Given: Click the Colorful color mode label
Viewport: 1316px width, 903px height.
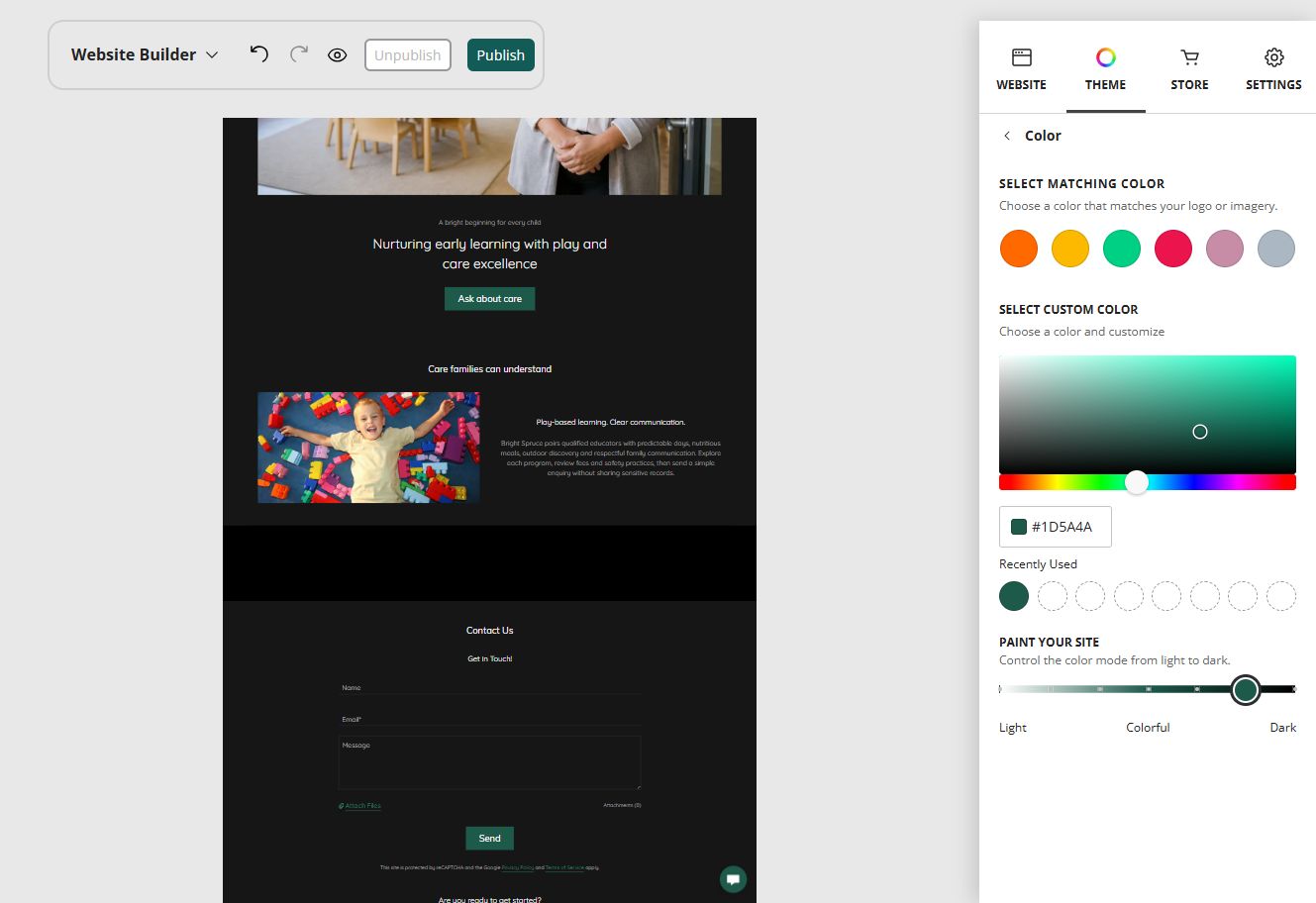Looking at the screenshot, I should point(1148,728).
